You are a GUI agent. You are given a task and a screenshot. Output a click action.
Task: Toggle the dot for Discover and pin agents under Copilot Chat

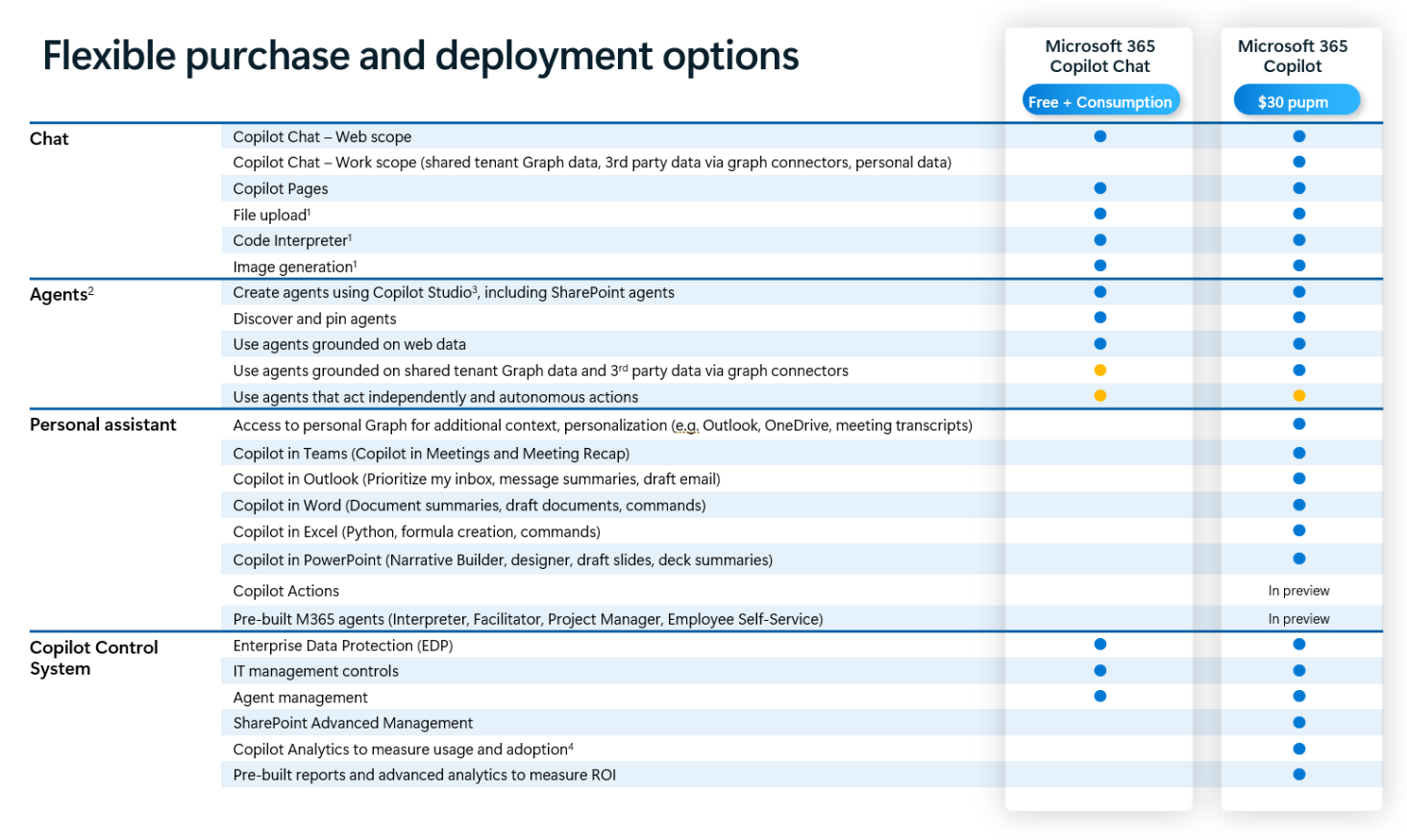(1098, 317)
